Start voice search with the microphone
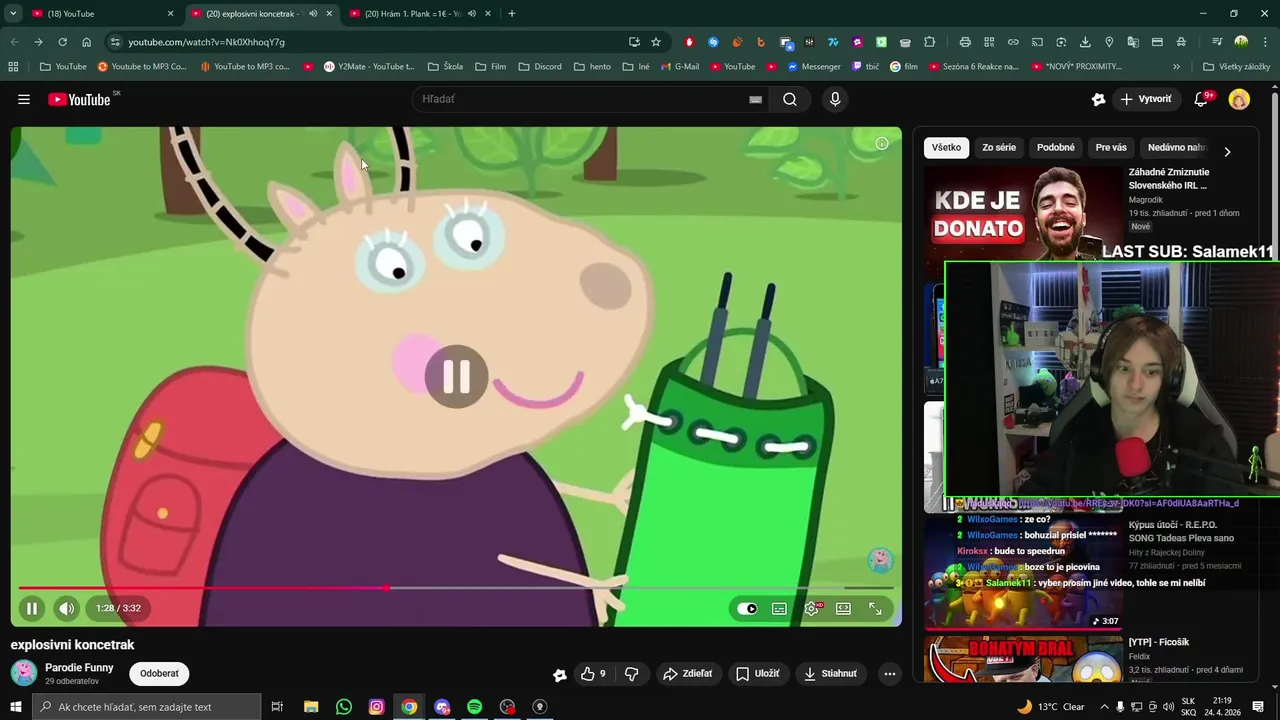This screenshot has width=1280, height=720. (x=835, y=99)
